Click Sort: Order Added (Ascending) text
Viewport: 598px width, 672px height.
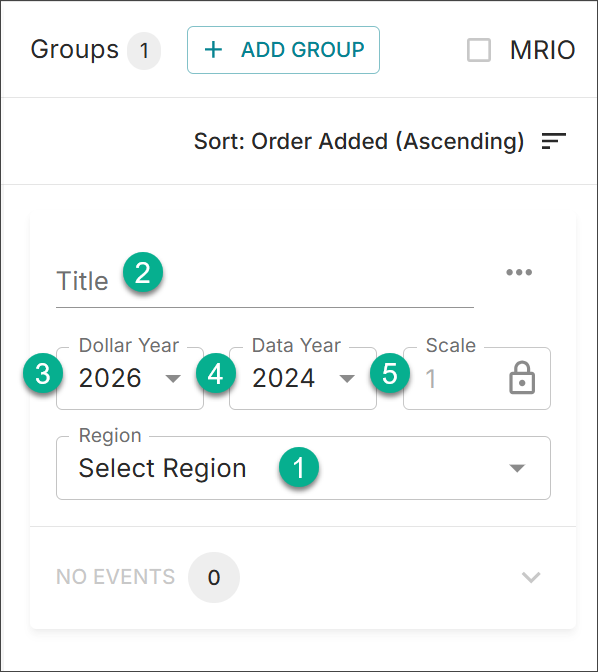coord(359,141)
